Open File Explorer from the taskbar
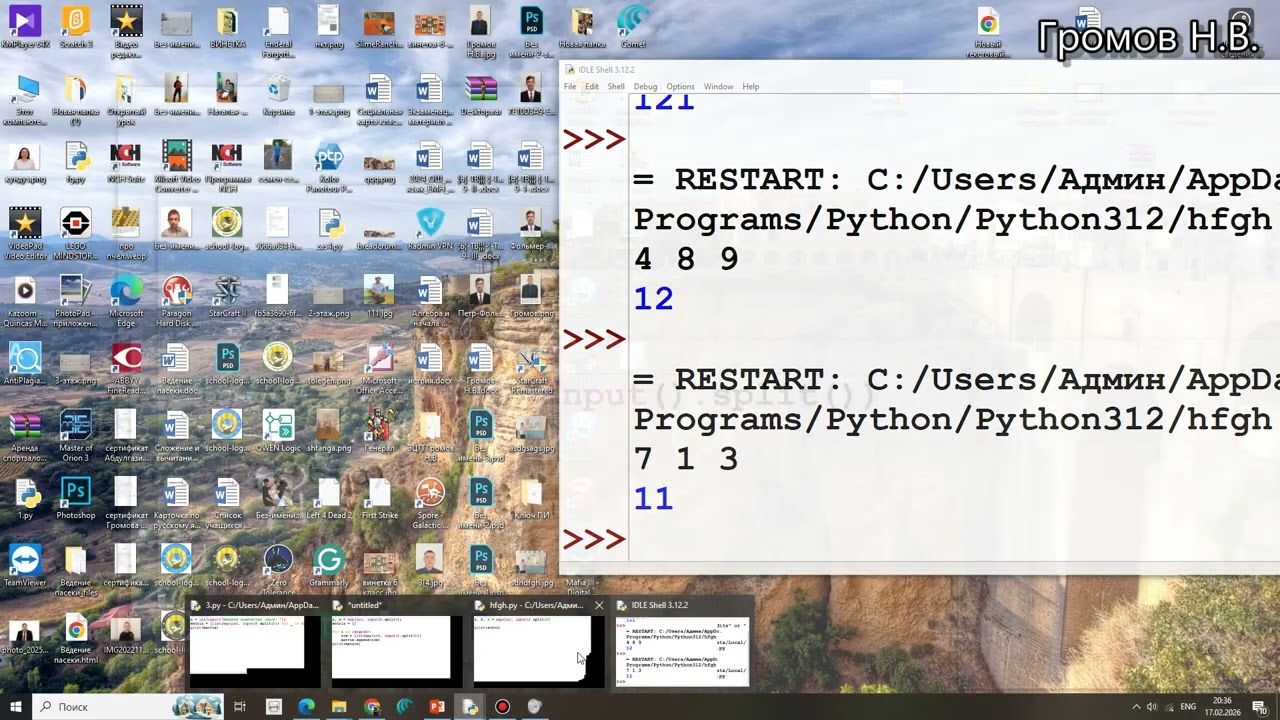1280x720 pixels. click(339, 706)
